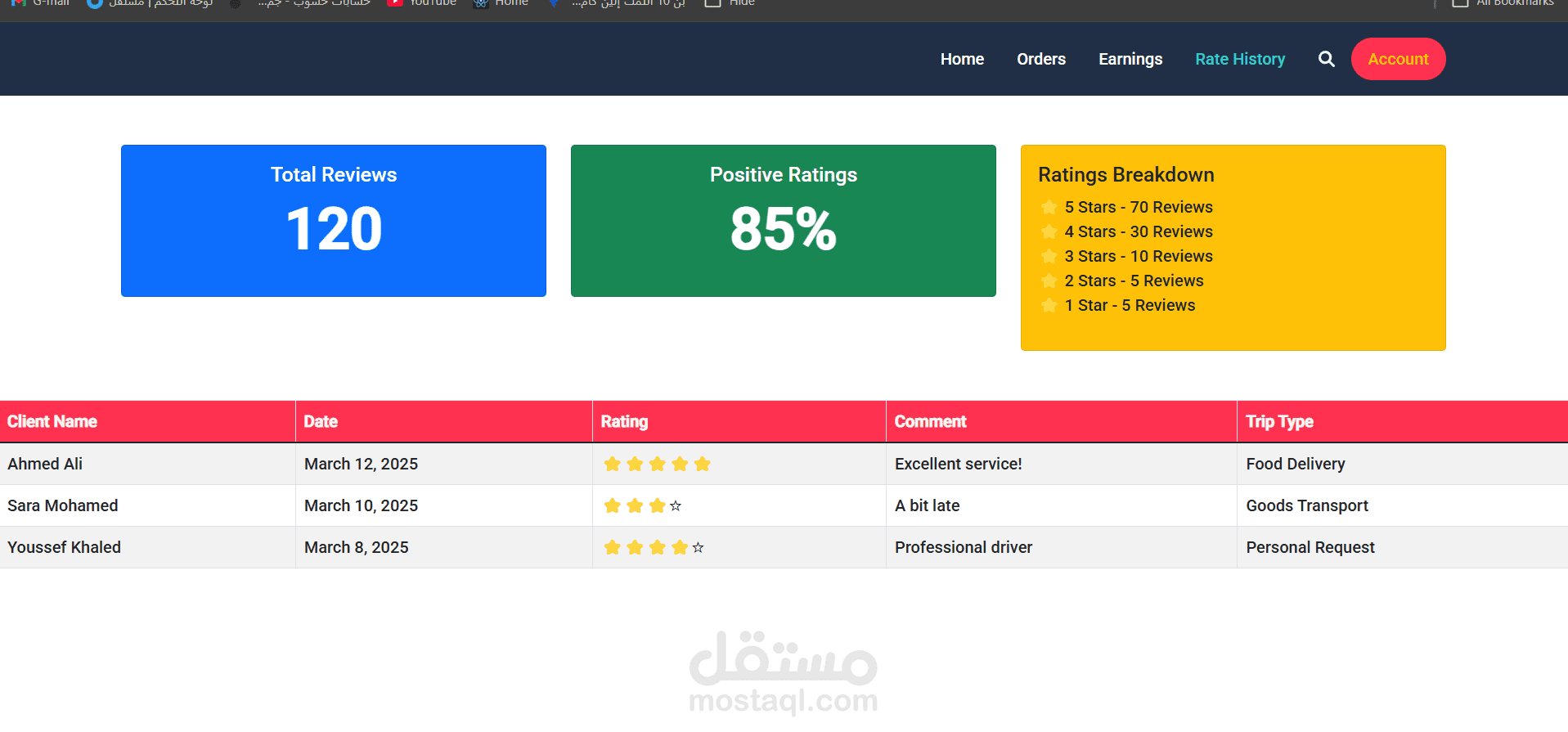This screenshot has height=732, width=1568.
Task: Click Ahmed Ali's five-star rating icons
Action: click(657, 464)
